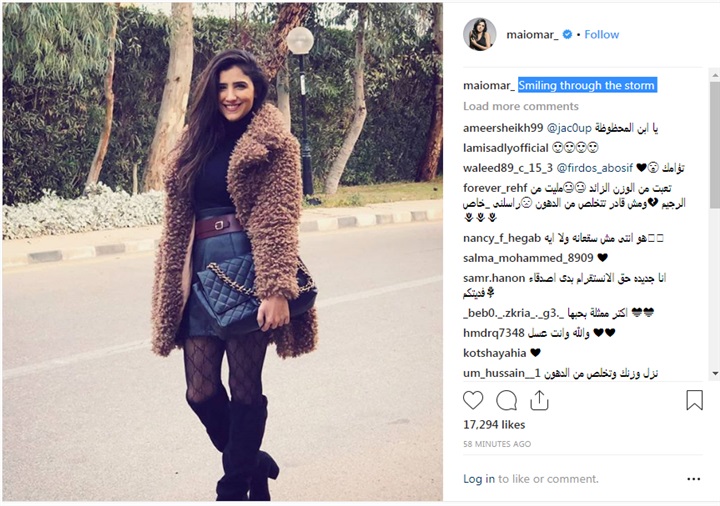Open the three-dot more options menu
Viewport: 720px width, 506px height.
tap(693, 479)
